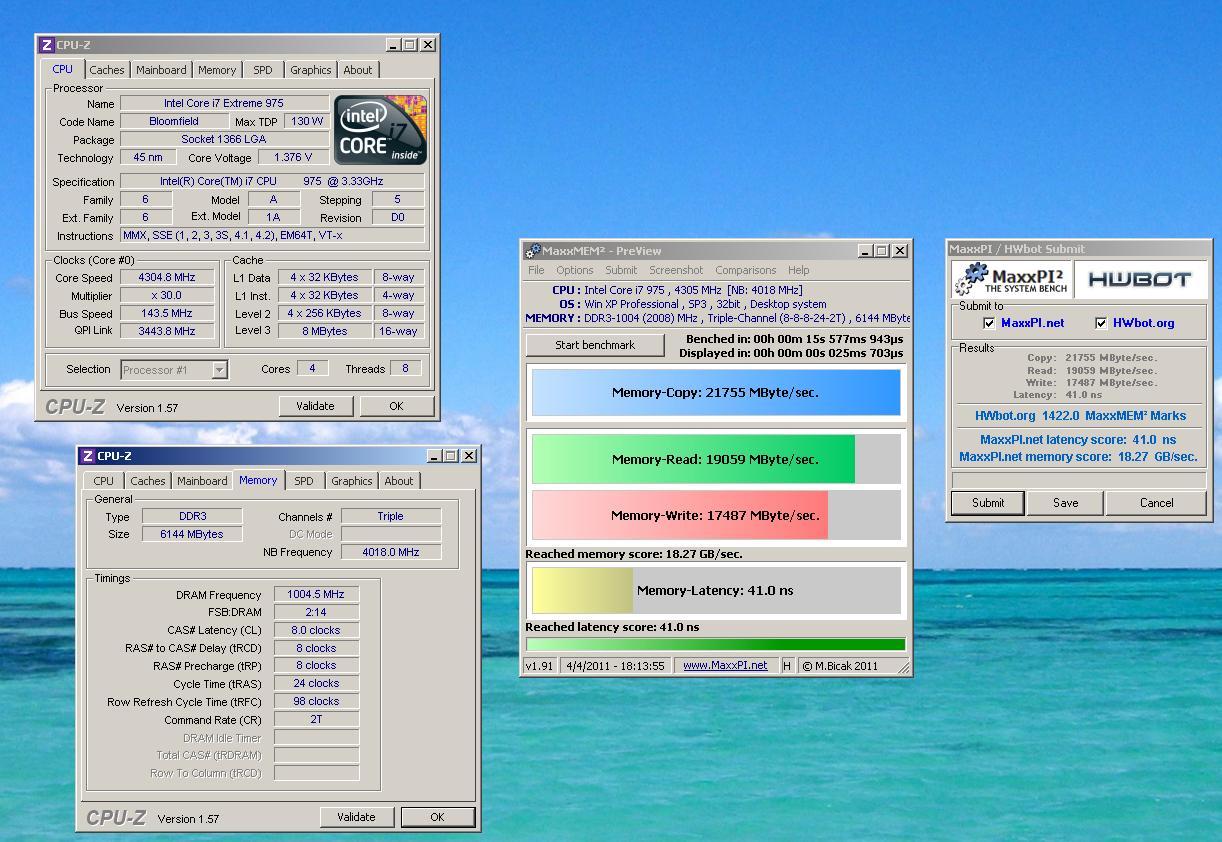Image resolution: width=1222 pixels, height=842 pixels.
Task: Click the NB Frequency 4018.0 MHz field
Action: pyautogui.click(x=391, y=552)
